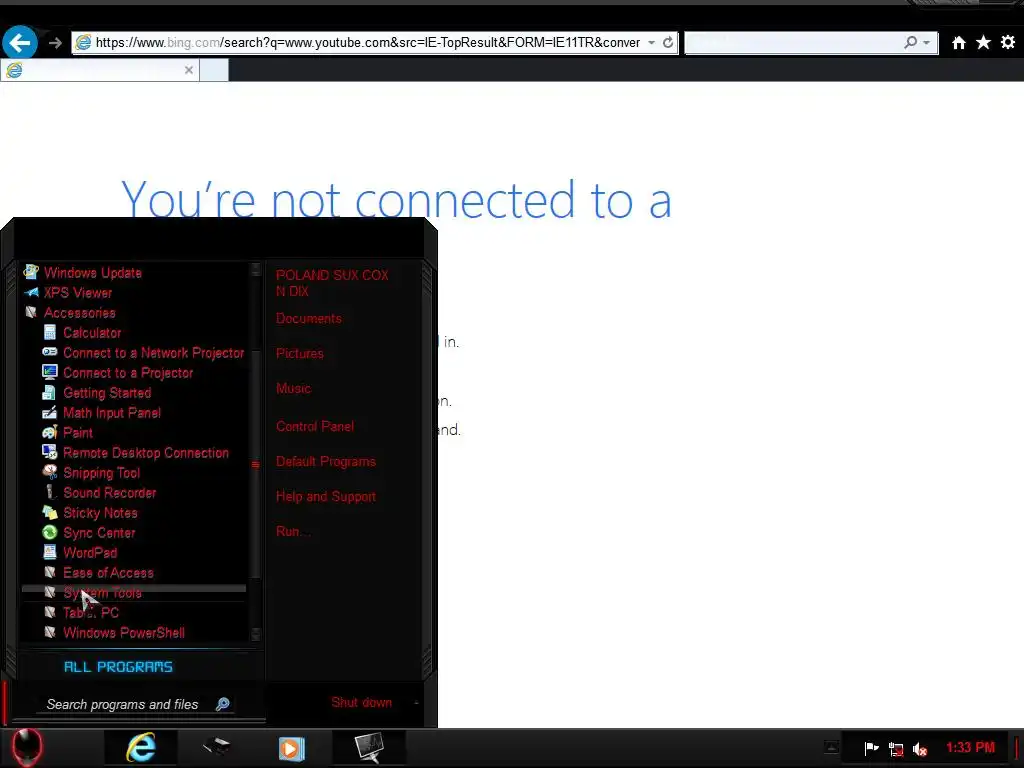
Task: Expand the System Tools folder
Action: pos(102,593)
